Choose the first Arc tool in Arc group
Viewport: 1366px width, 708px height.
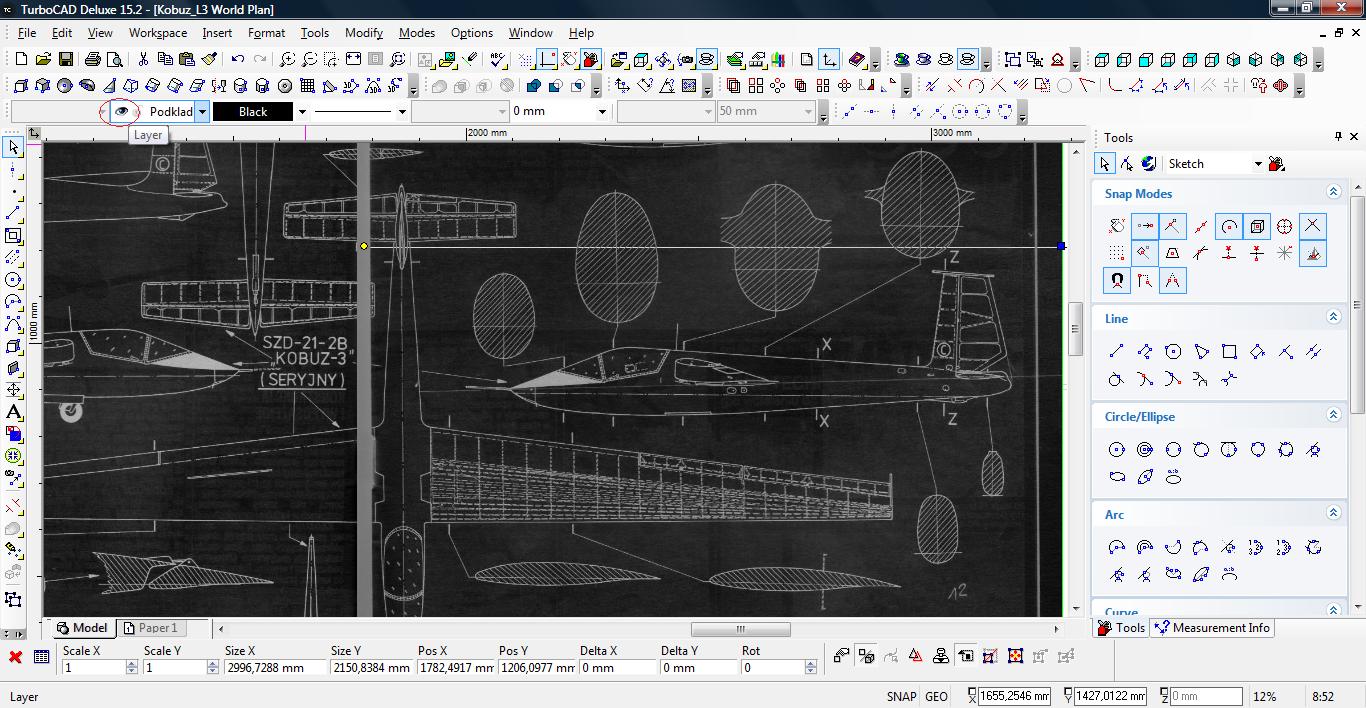point(1117,547)
